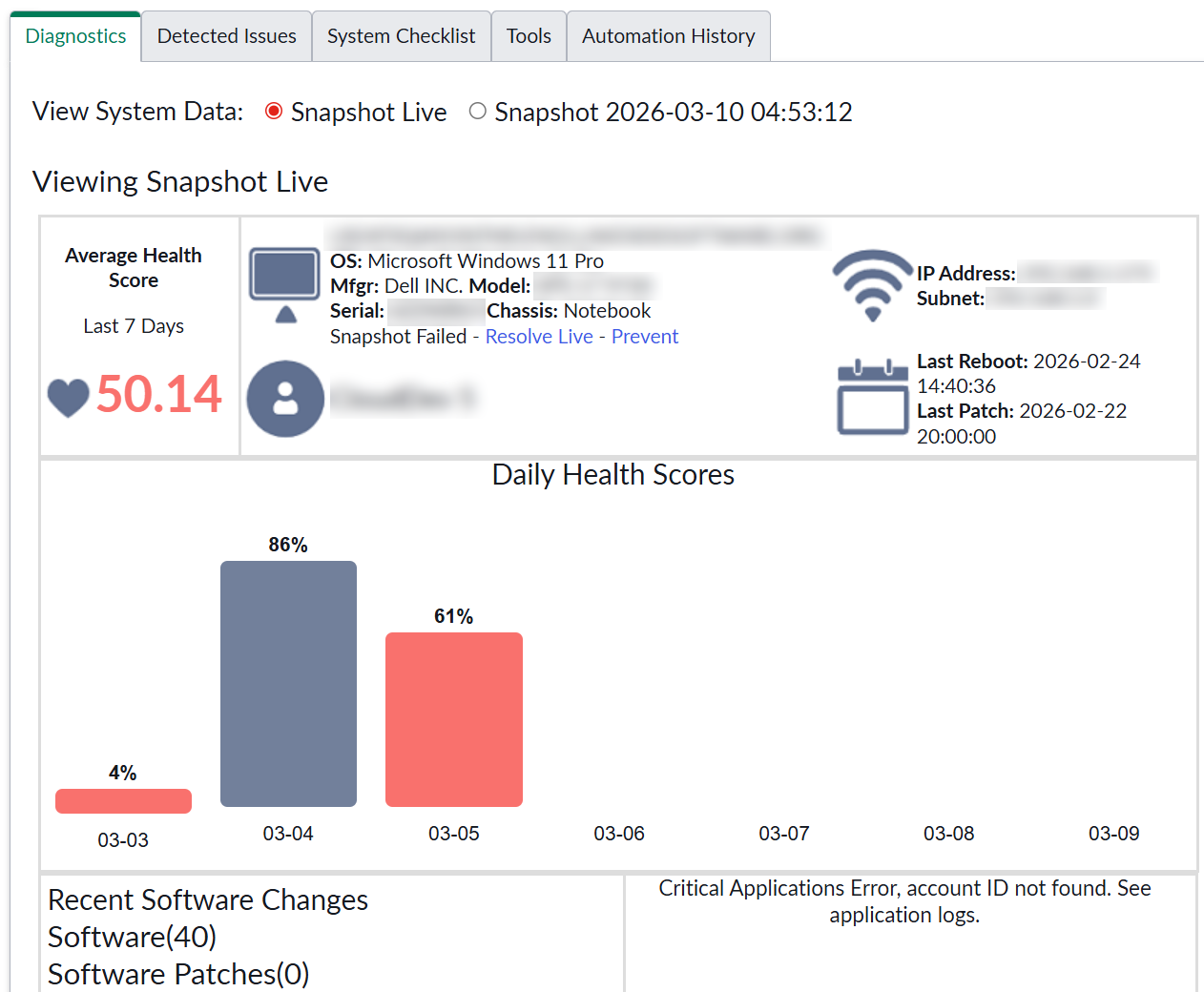Select the Snapshot 2026-03-10 radio button
Viewport: 1204px width, 992px height.
click(478, 112)
